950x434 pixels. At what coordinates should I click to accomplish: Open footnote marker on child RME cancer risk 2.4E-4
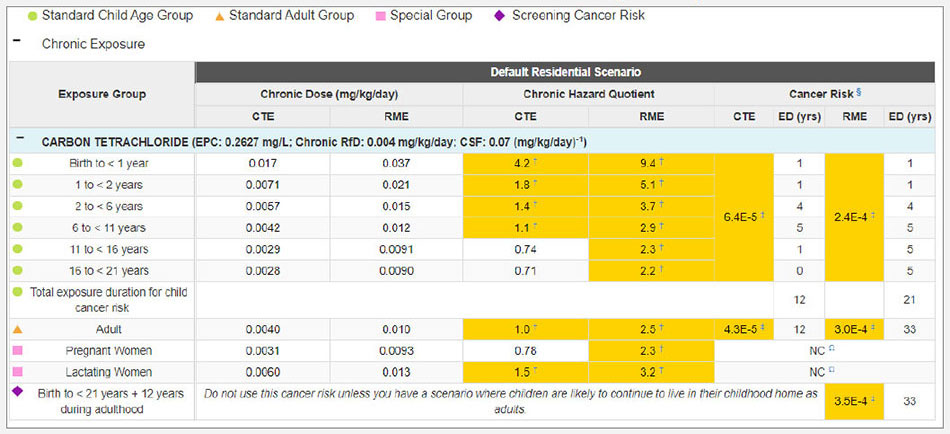[874, 215]
